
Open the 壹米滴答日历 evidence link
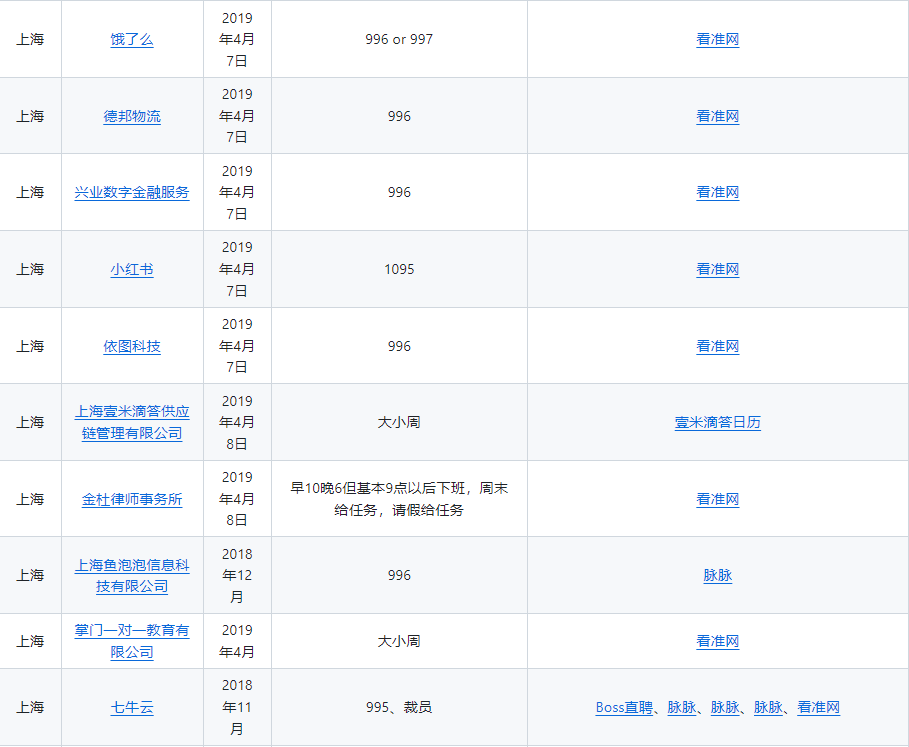[718, 422]
